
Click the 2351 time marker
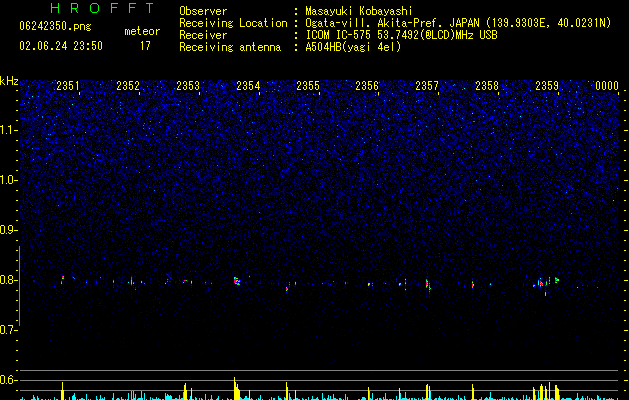pos(68,86)
